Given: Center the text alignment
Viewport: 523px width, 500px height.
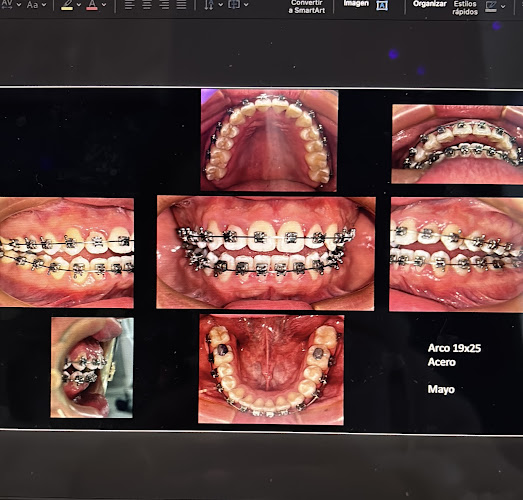Looking at the screenshot, I should (x=147, y=4).
